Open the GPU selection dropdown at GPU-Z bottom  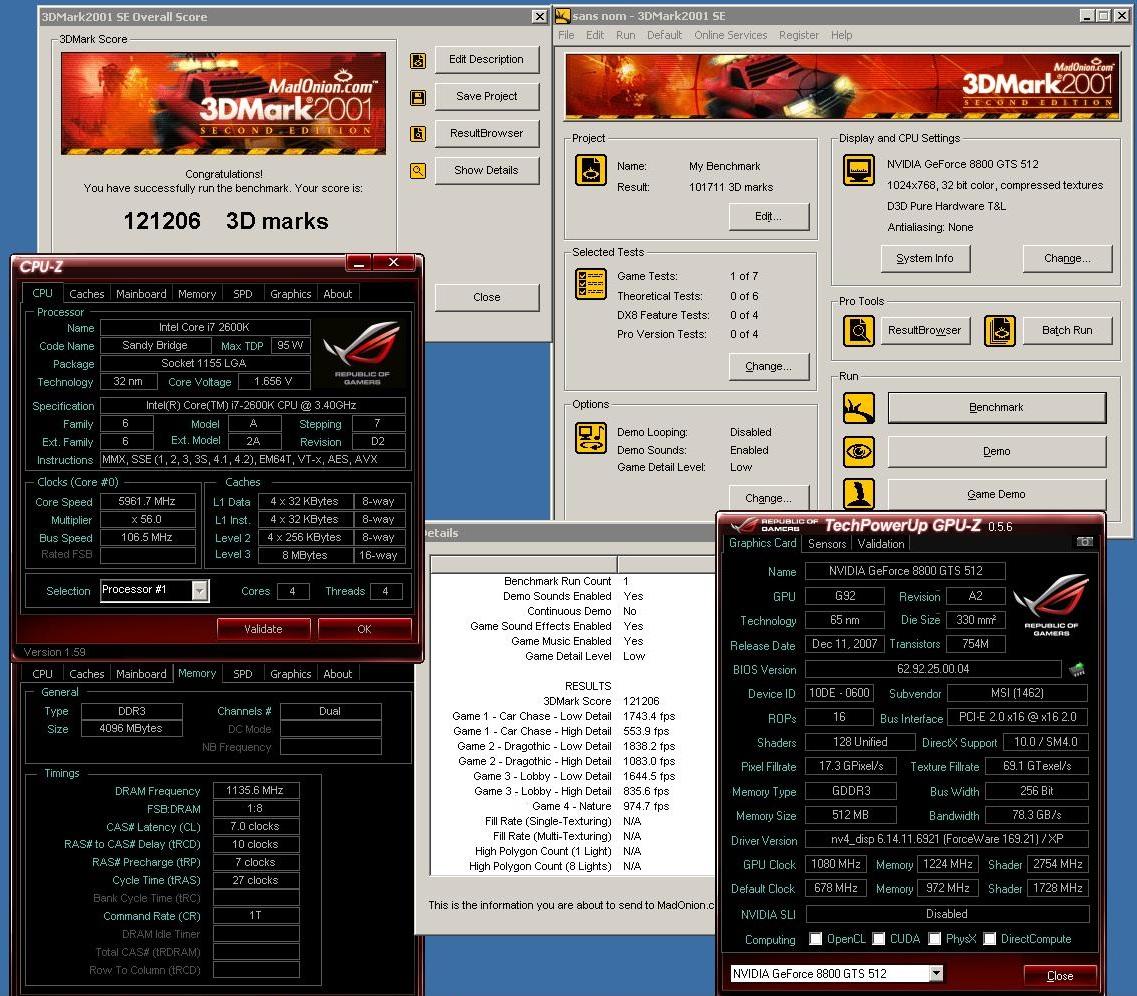pyautogui.click(x=936, y=974)
